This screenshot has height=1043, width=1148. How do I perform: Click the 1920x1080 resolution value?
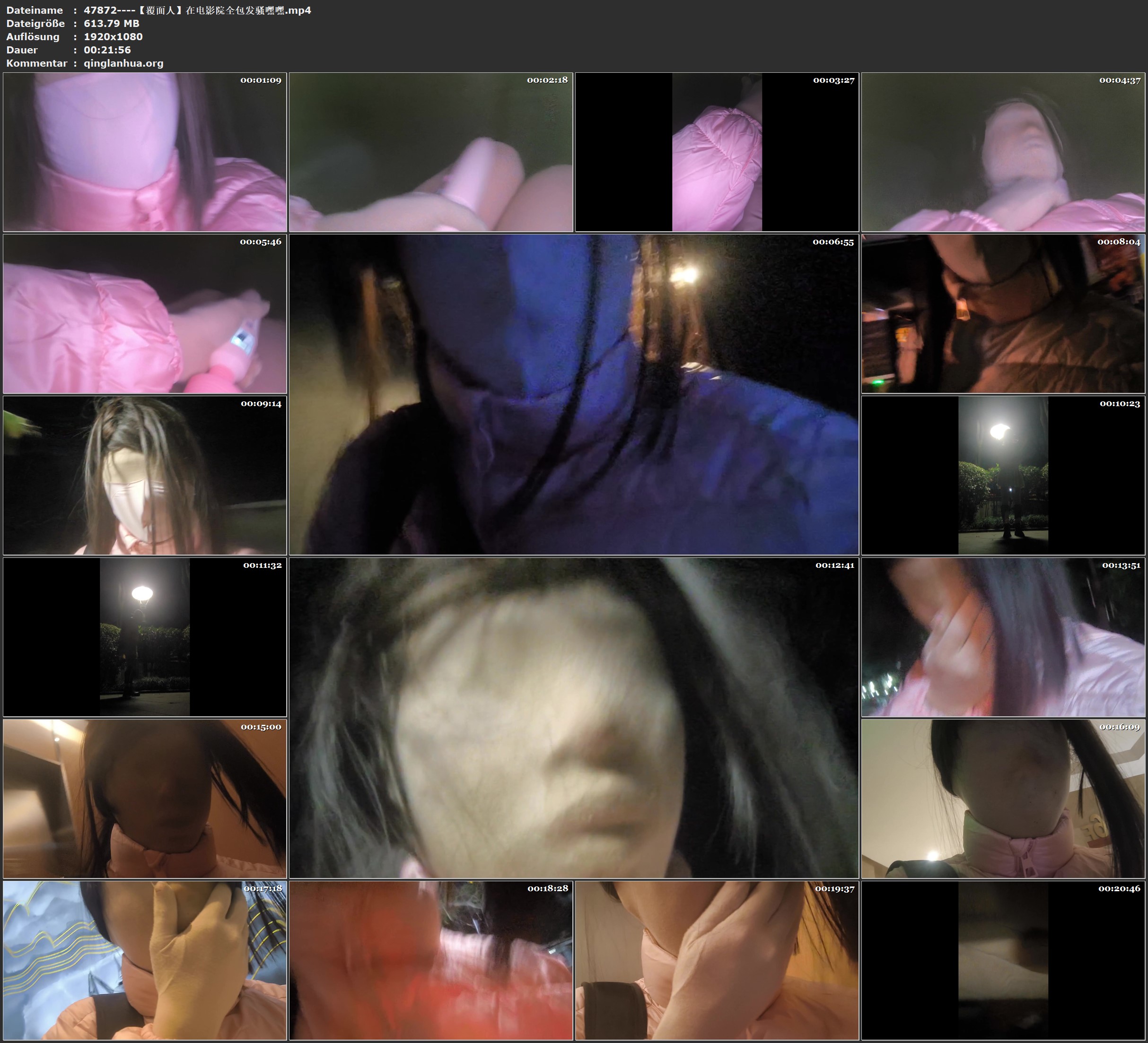pyautogui.click(x=114, y=36)
